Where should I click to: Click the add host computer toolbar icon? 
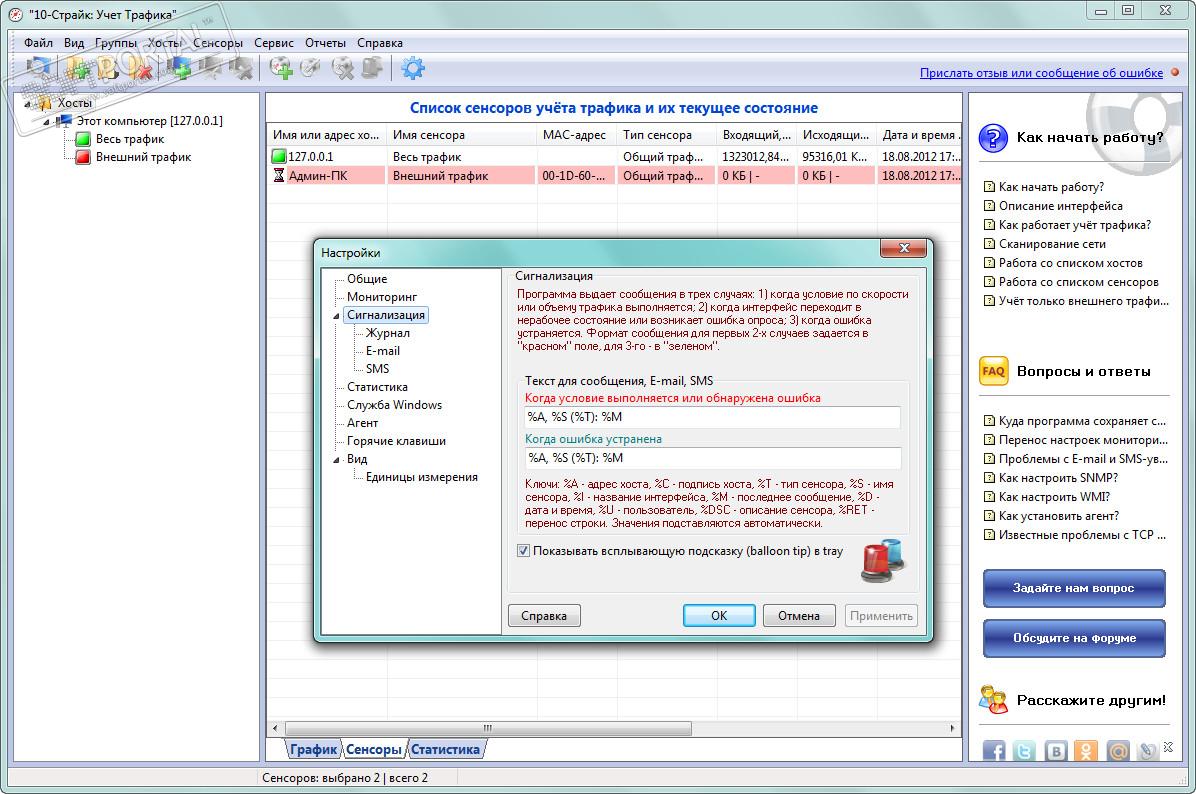pos(179,69)
